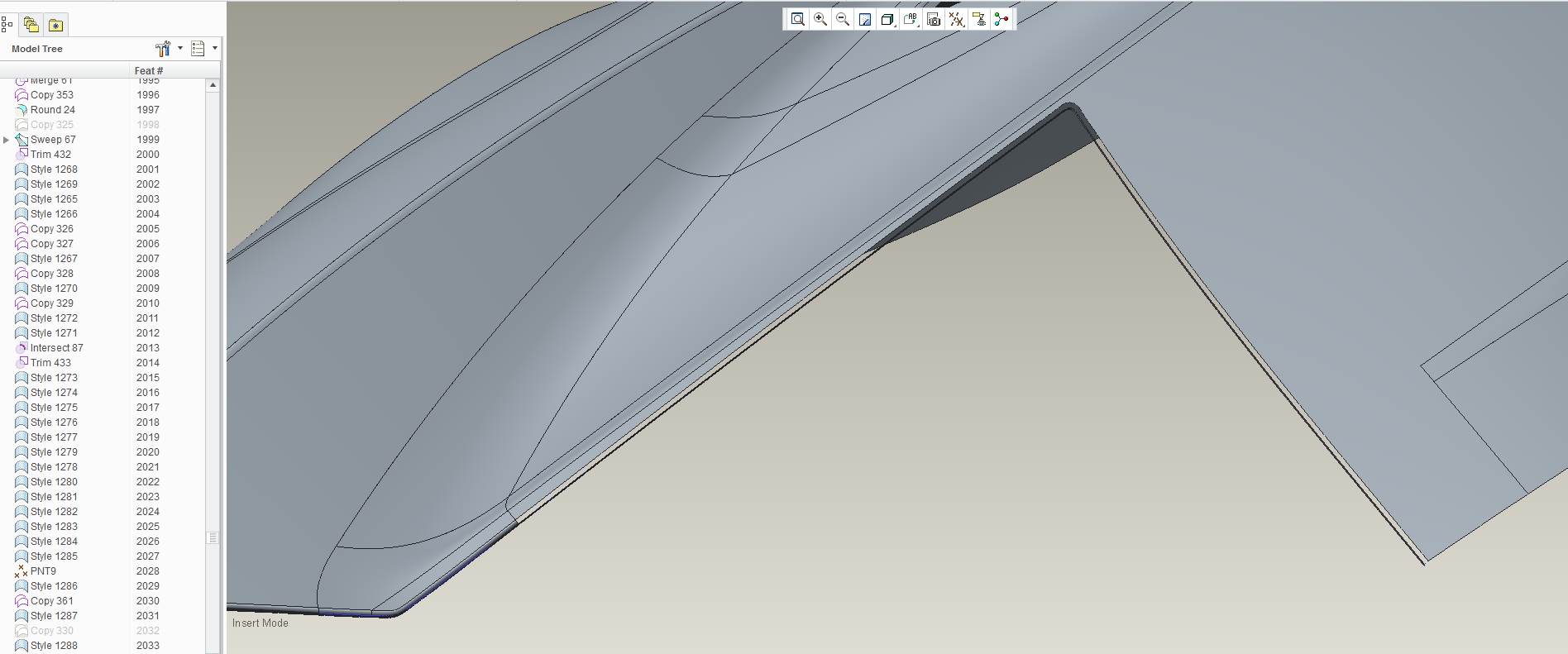Click the Model Tree Show list icon

[198, 49]
